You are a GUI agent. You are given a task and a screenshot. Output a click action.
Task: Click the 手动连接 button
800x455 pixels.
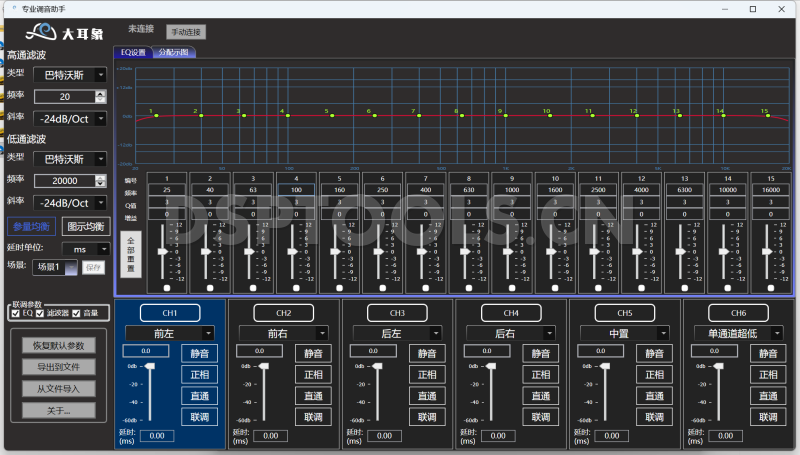click(x=184, y=32)
